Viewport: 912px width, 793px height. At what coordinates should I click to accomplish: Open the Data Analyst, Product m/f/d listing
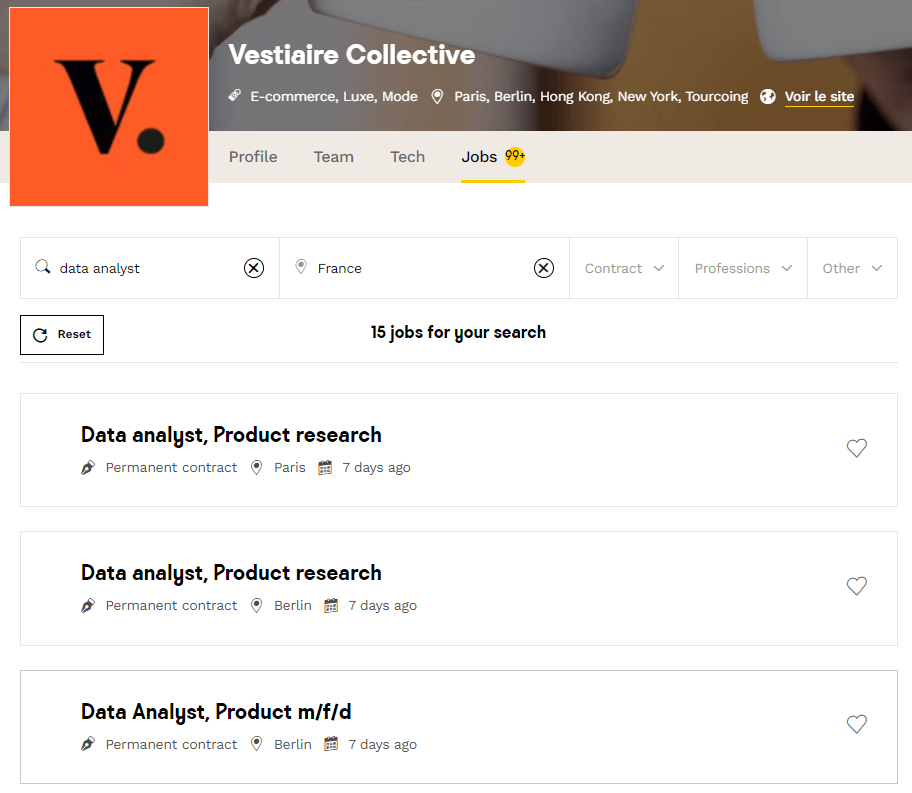216,712
